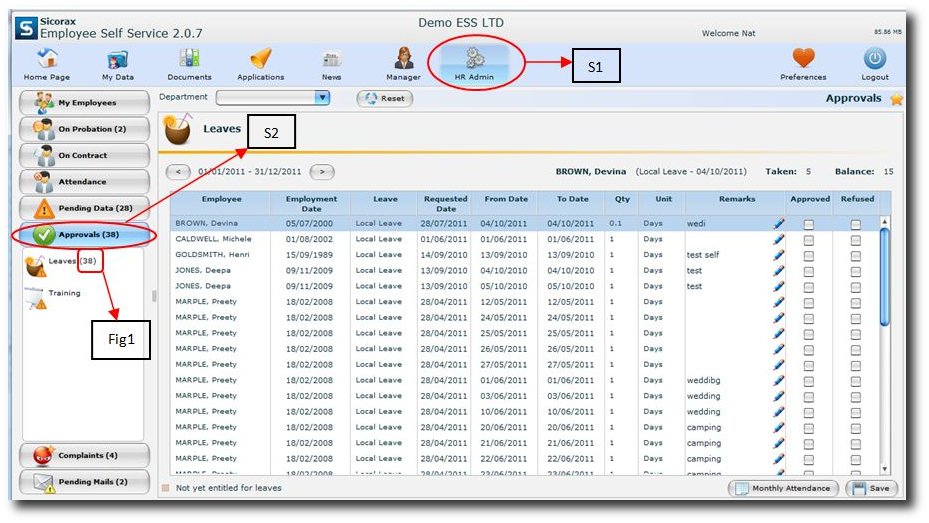Open the Department dropdown
The width and height of the screenshot is (929, 523).
[322, 98]
